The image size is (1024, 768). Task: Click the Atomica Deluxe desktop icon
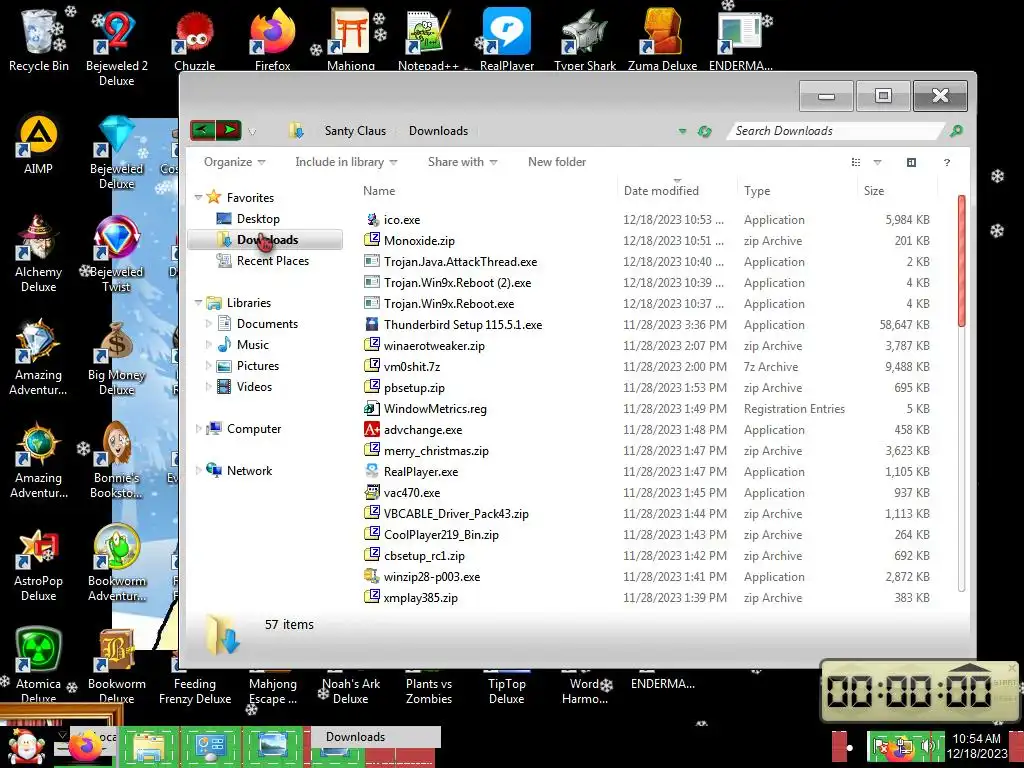[x=39, y=665]
